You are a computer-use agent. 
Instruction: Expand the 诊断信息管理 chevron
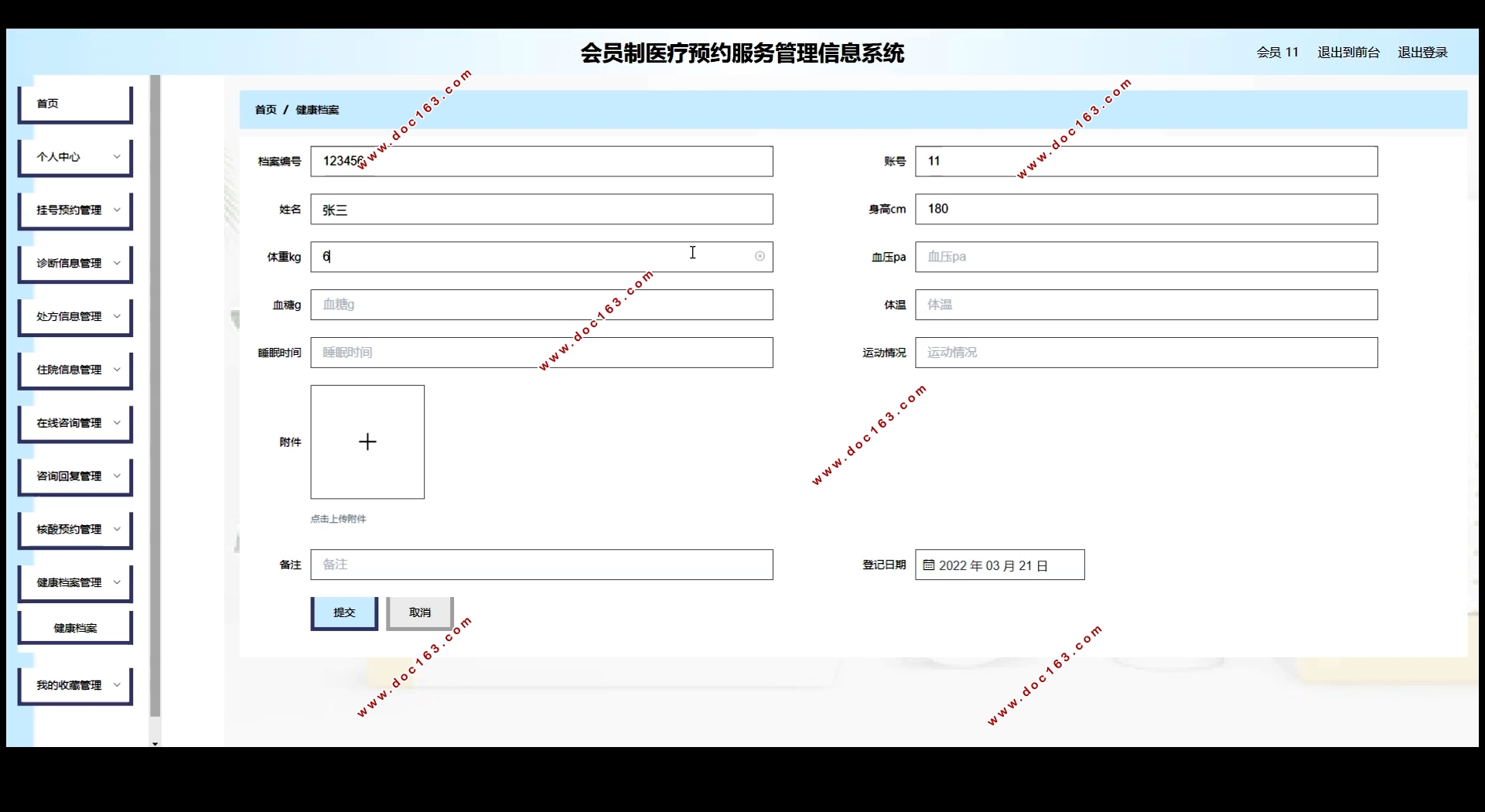[x=117, y=263]
